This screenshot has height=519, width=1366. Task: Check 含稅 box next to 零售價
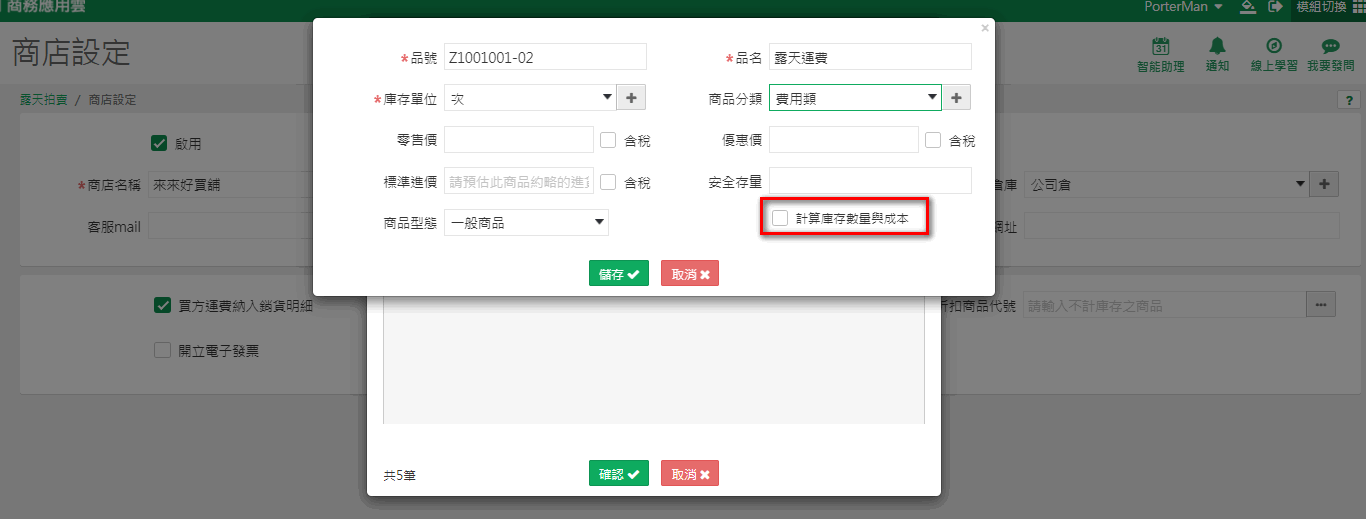pos(608,140)
